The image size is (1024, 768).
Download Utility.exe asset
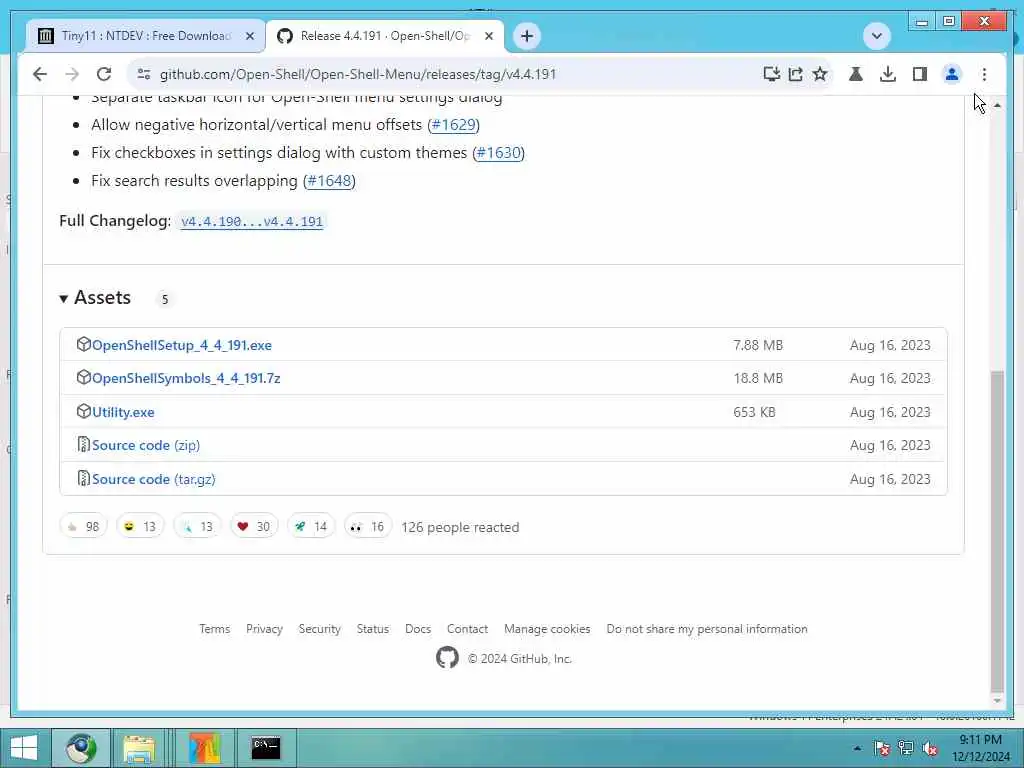[x=123, y=412]
